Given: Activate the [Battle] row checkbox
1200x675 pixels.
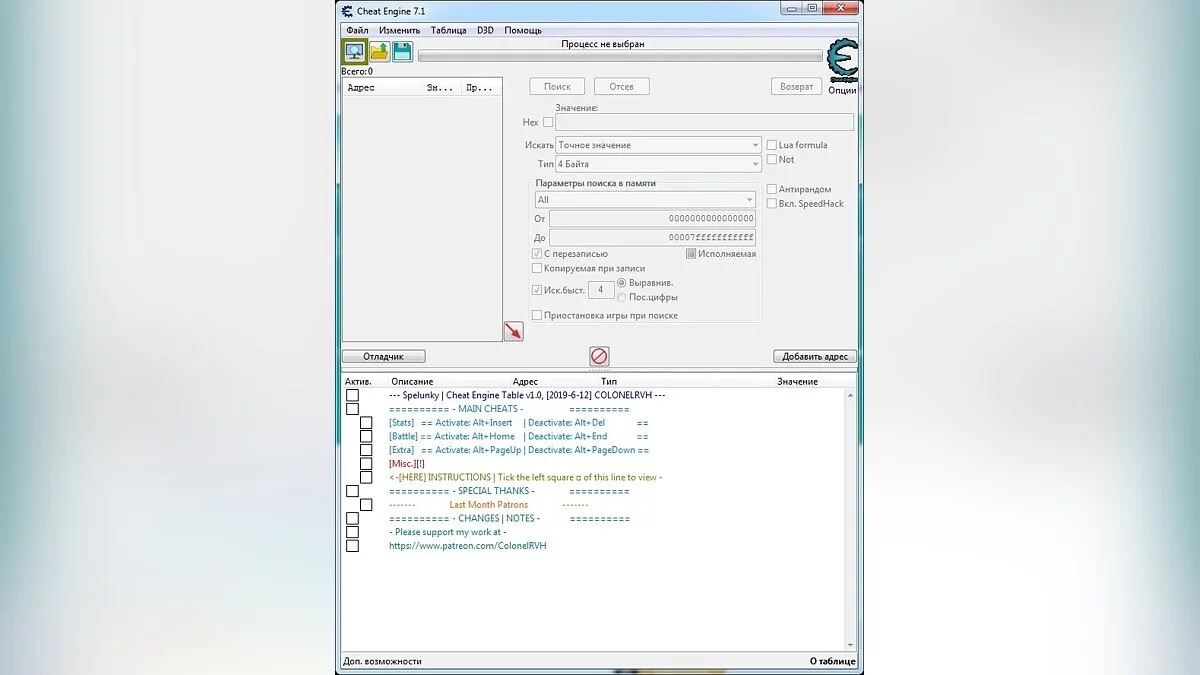Looking at the screenshot, I should tap(366, 437).
